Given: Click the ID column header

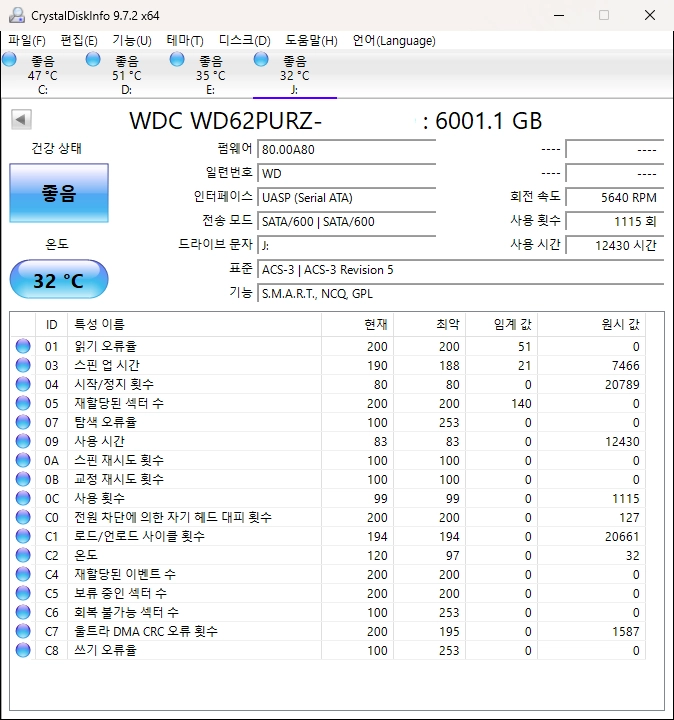Looking at the screenshot, I should (x=51, y=325).
